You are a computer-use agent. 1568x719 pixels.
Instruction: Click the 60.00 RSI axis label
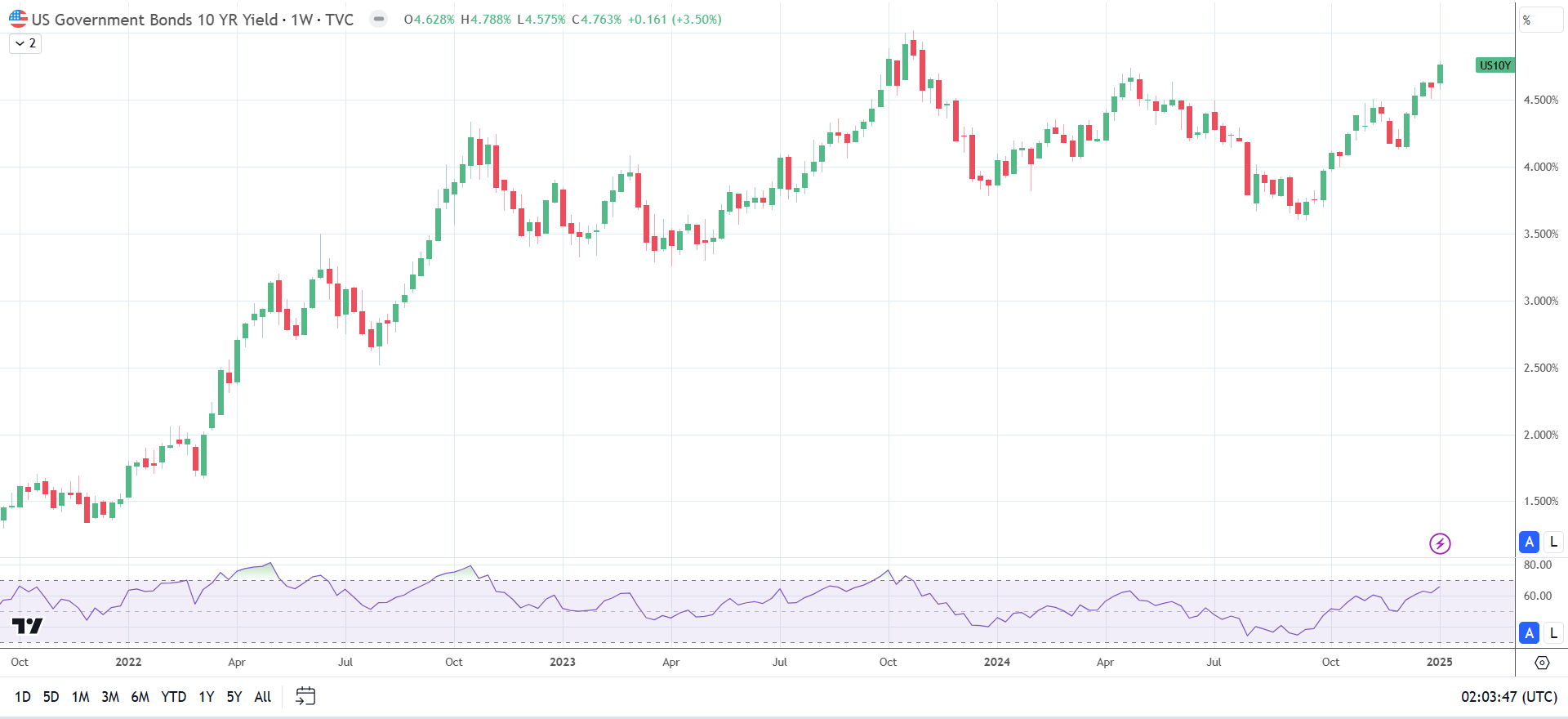coord(1538,596)
